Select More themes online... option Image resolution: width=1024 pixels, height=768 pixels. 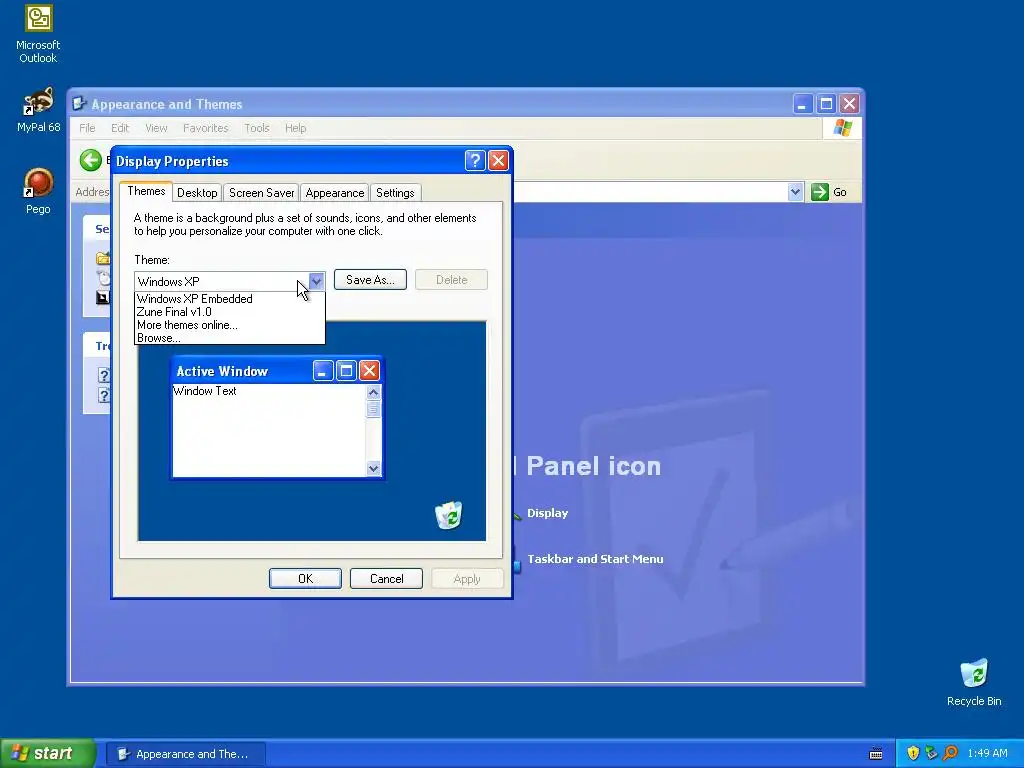coord(229,325)
